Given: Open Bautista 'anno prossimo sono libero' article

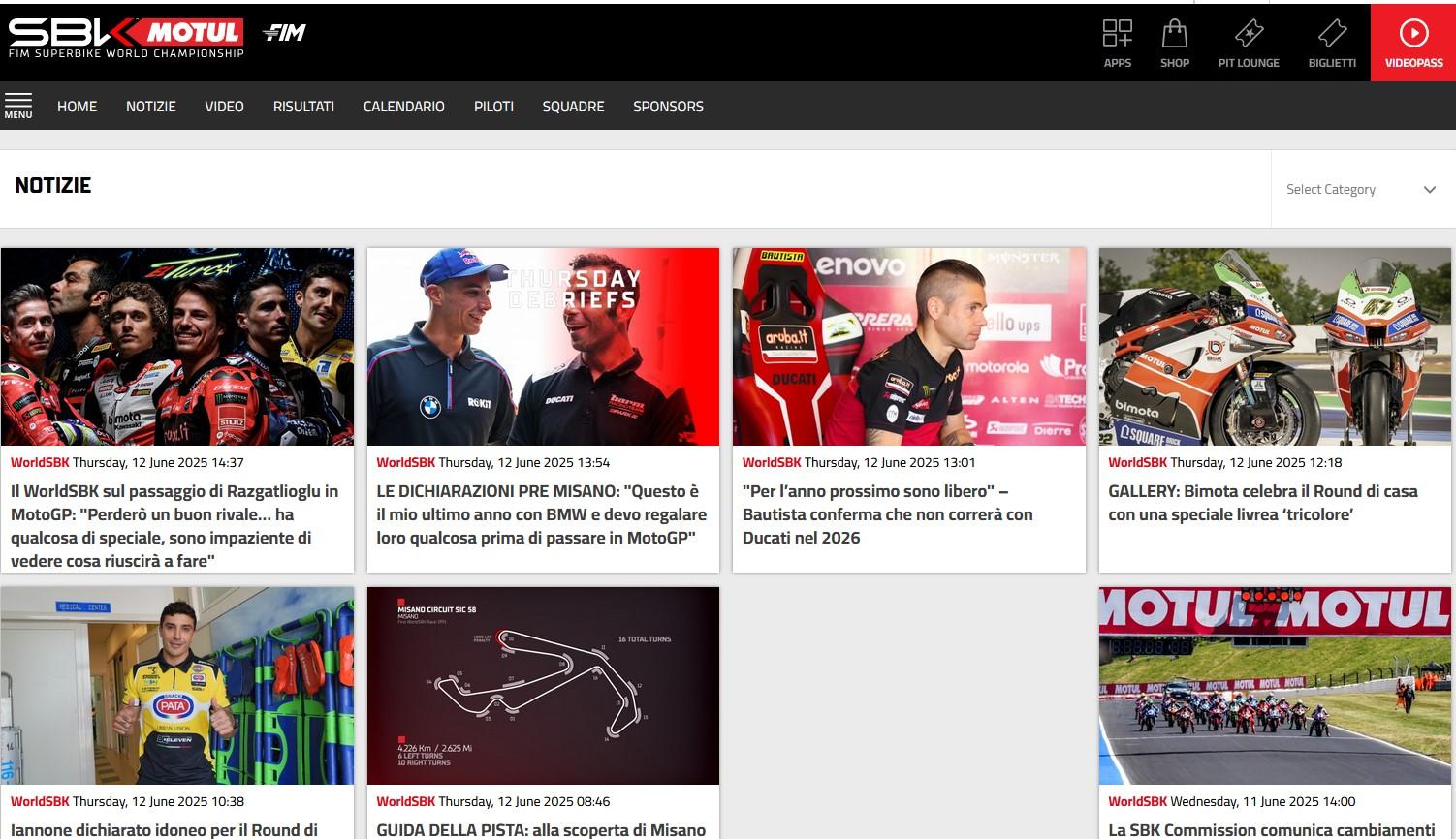Looking at the screenshot, I should (888, 514).
